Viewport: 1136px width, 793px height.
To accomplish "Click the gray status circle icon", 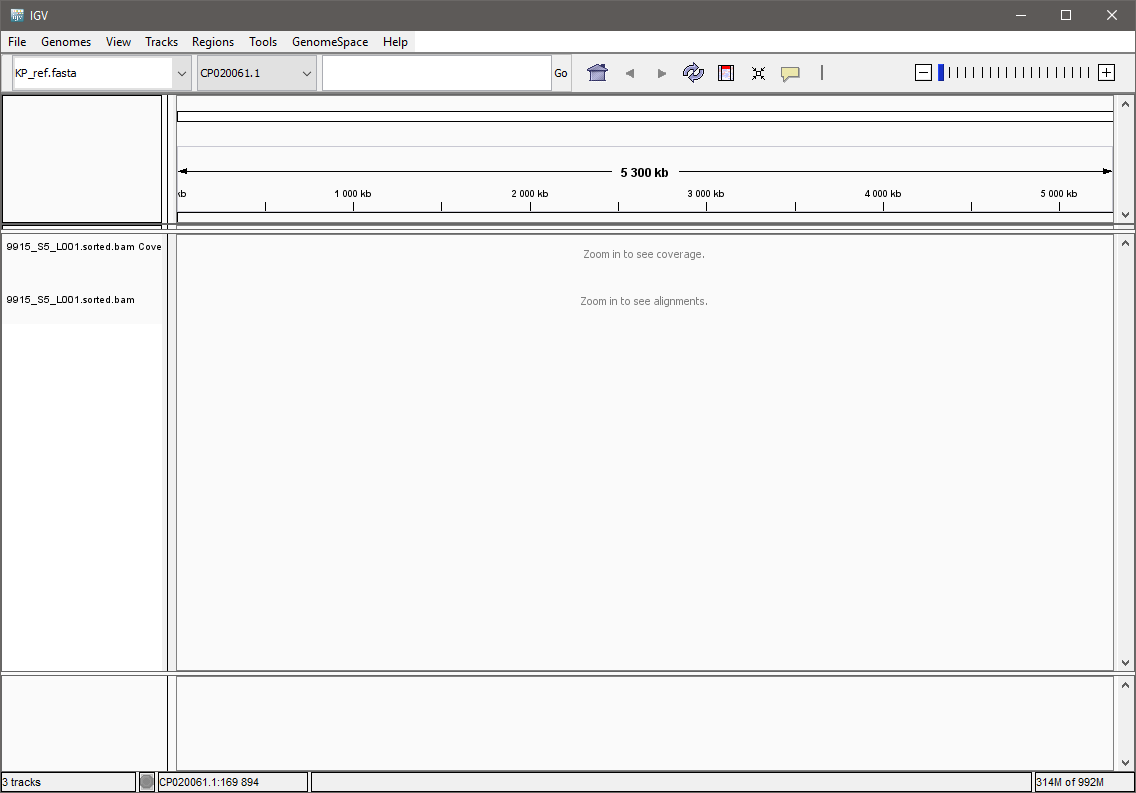I will pyautogui.click(x=146, y=782).
